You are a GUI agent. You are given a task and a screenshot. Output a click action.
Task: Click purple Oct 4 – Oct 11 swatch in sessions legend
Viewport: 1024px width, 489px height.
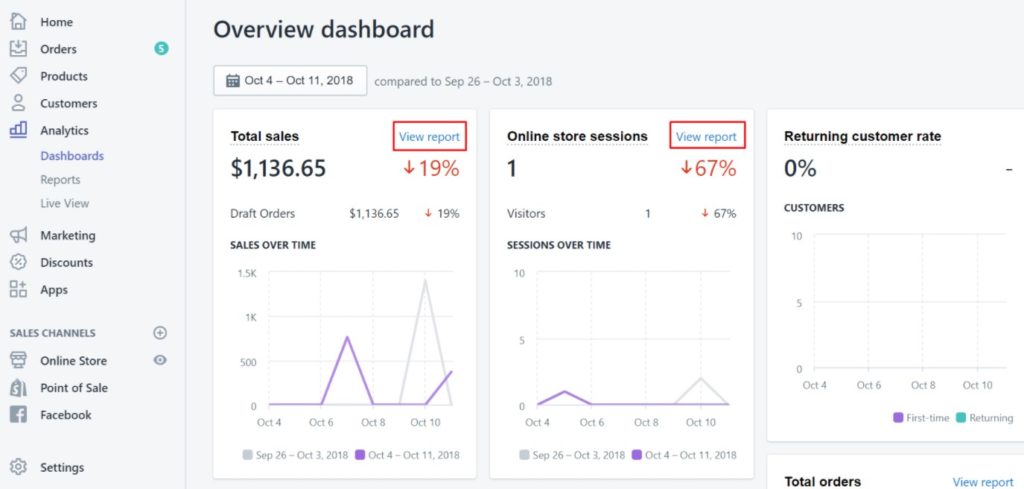(637, 455)
